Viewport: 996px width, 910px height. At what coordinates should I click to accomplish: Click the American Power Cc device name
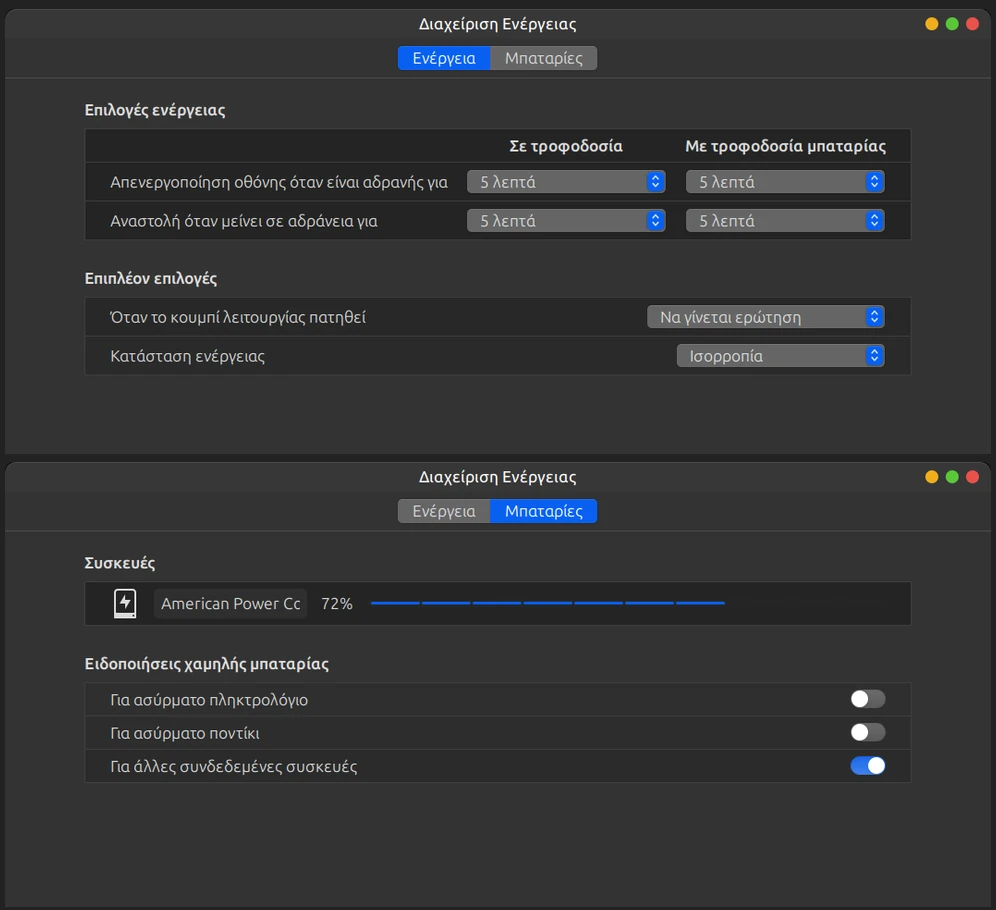coord(231,603)
